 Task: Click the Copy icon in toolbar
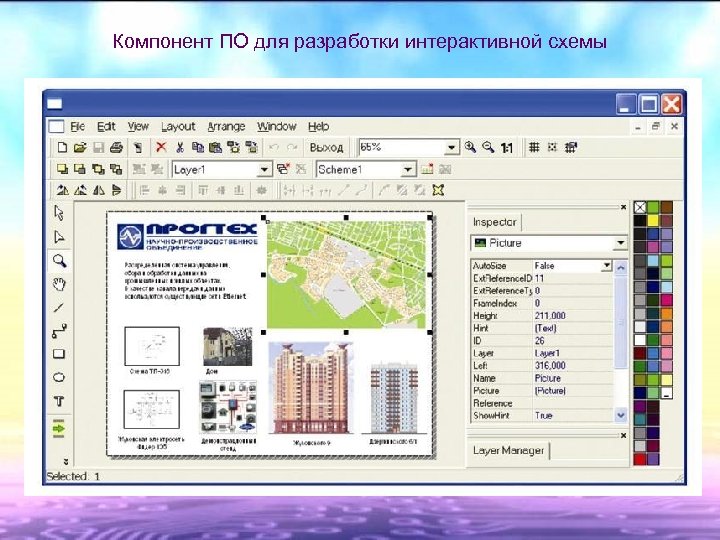(197, 147)
